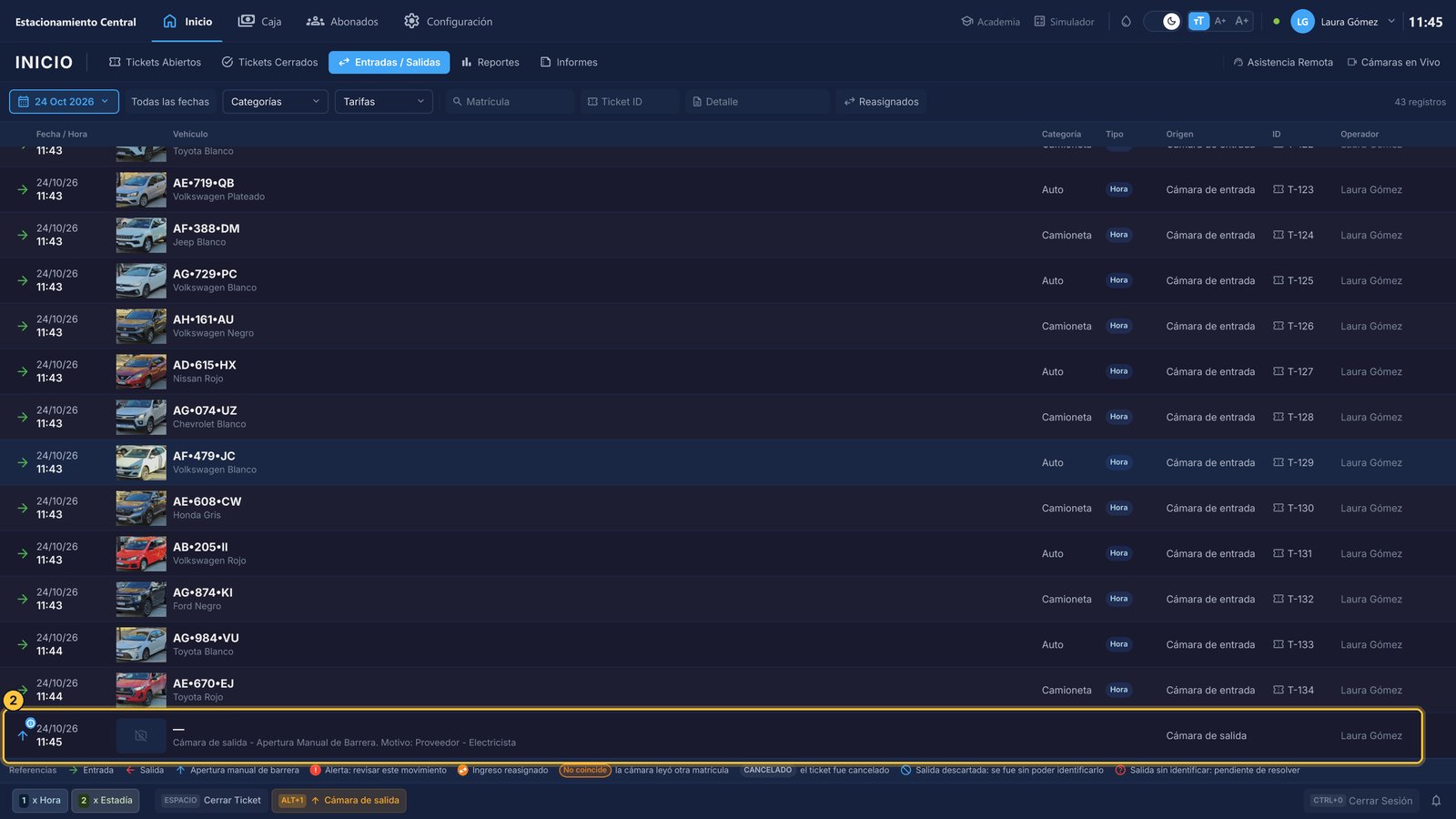This screenshot has height=819, width=1456.
Task: Open the notifications bell icon
Action: point(1436,801)
